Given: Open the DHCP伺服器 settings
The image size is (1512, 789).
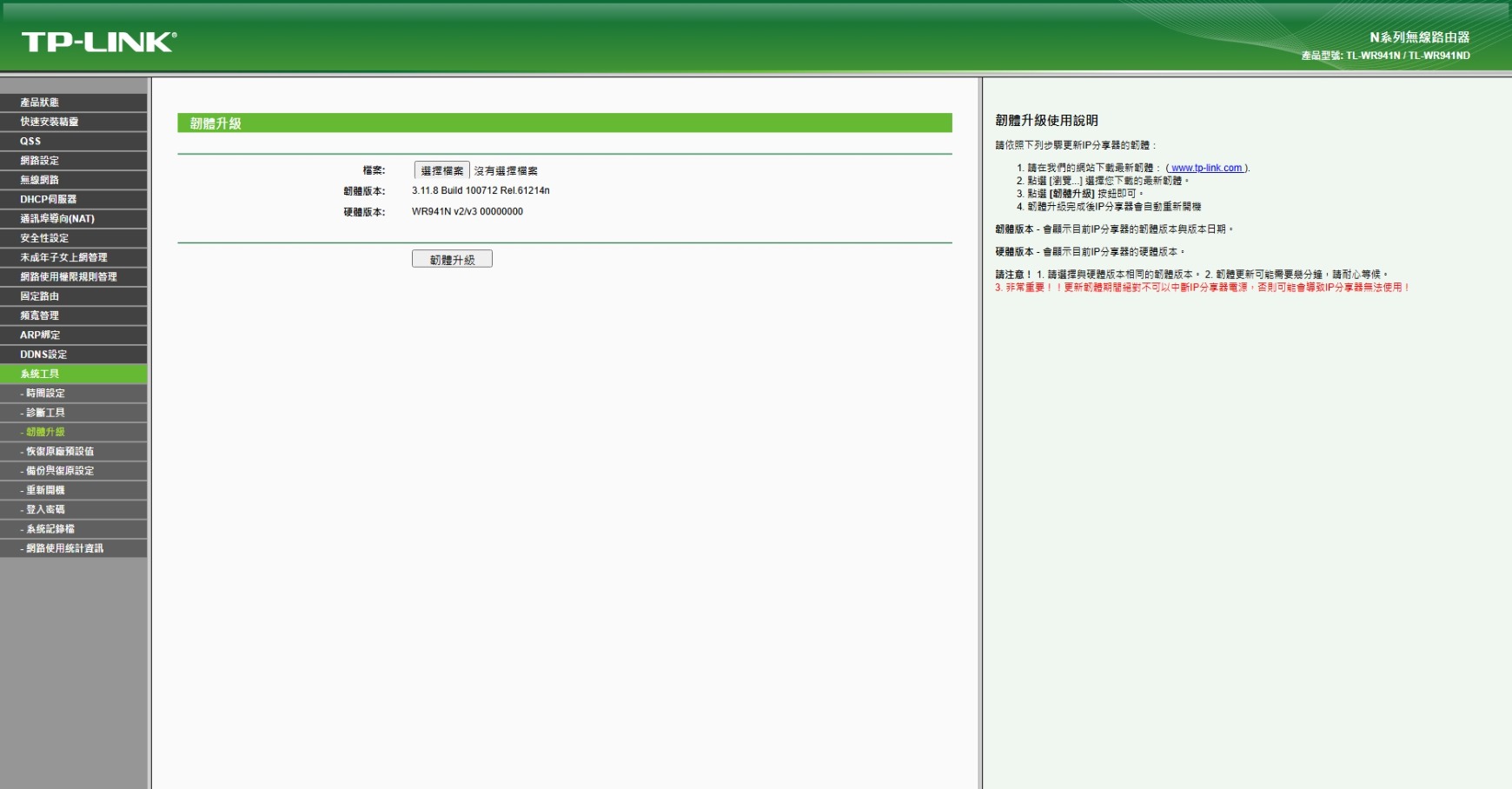Looking at the screenshot, I should pyautogui.click(x=47, y=199).
